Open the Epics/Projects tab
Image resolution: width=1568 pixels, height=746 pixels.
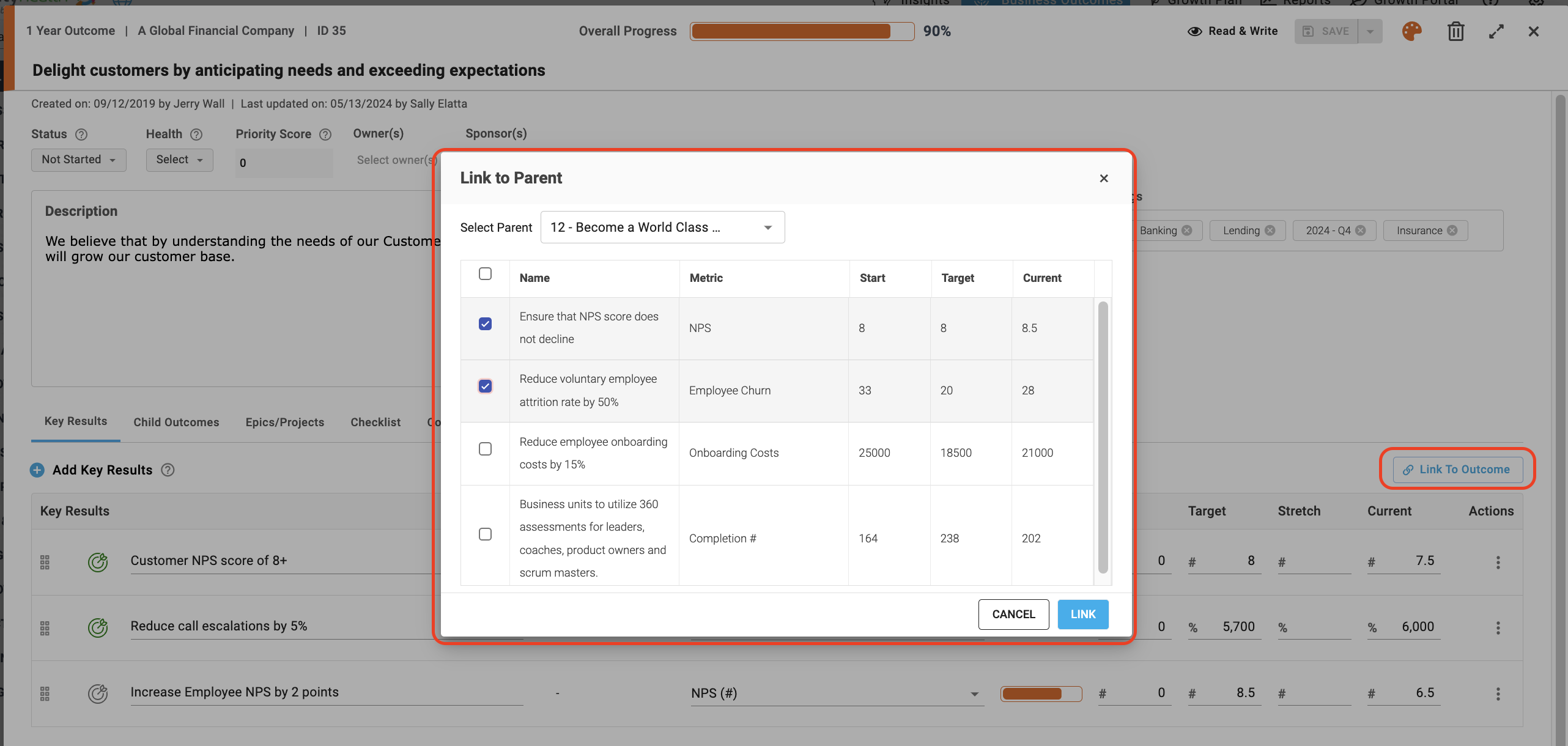[284, 423]
